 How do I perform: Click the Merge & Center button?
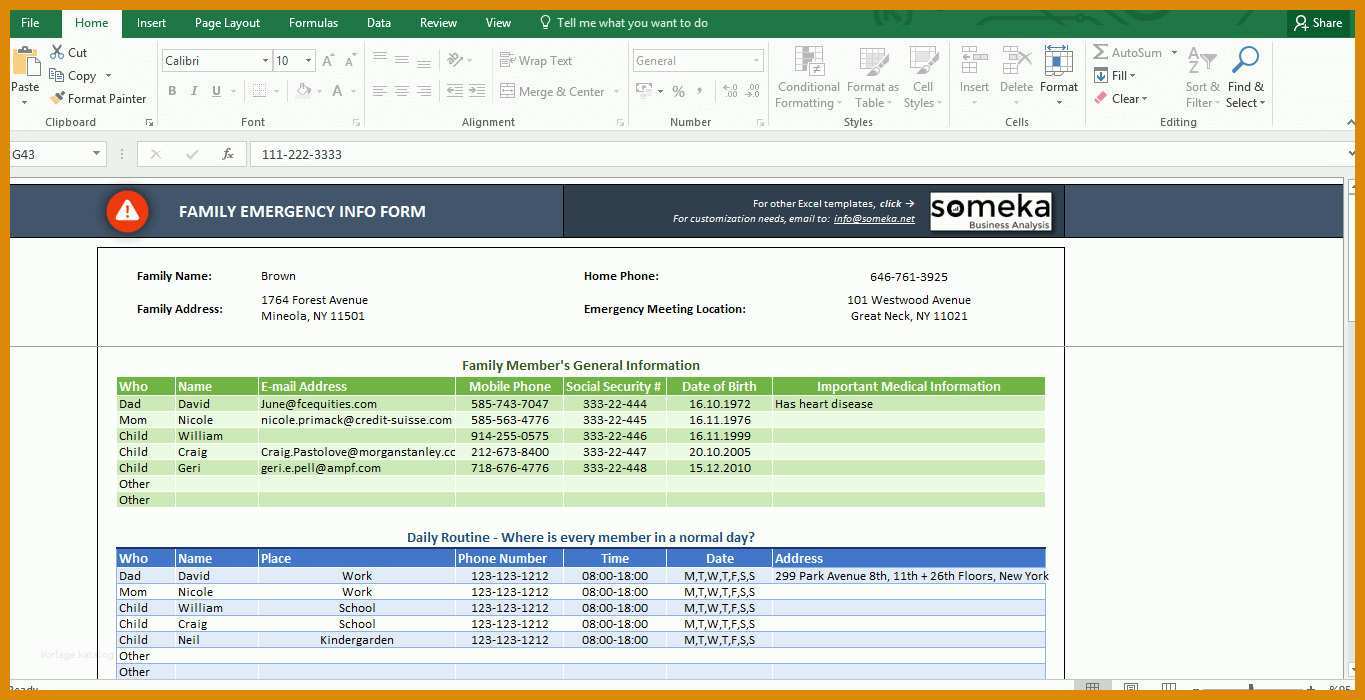coord(553,91)
